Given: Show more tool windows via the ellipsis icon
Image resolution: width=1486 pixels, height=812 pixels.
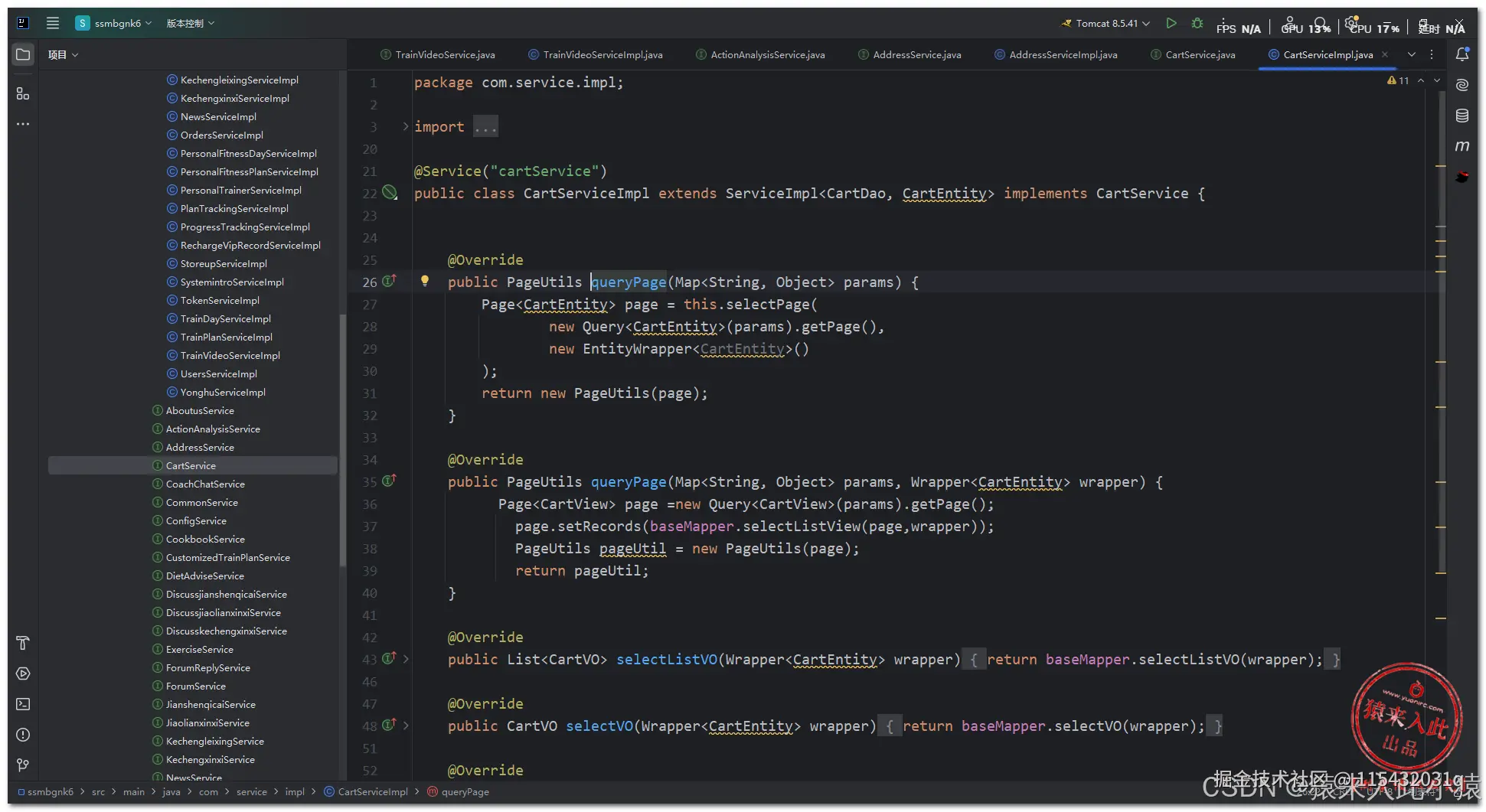Looking at the screenshot, I should [23, 124].
